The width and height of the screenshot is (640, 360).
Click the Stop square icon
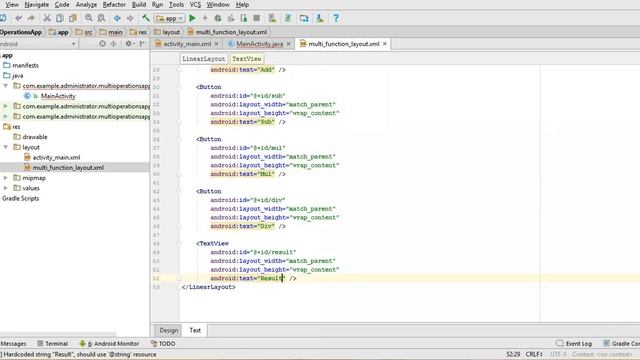click(256, 18)
